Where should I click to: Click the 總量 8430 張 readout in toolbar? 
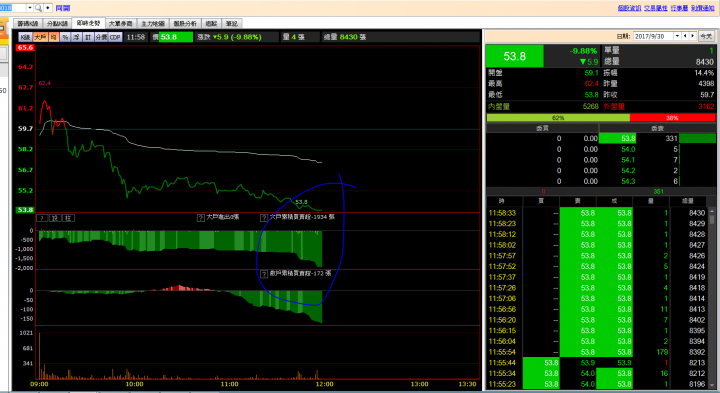pyautogui.click(x=345, y=37)
